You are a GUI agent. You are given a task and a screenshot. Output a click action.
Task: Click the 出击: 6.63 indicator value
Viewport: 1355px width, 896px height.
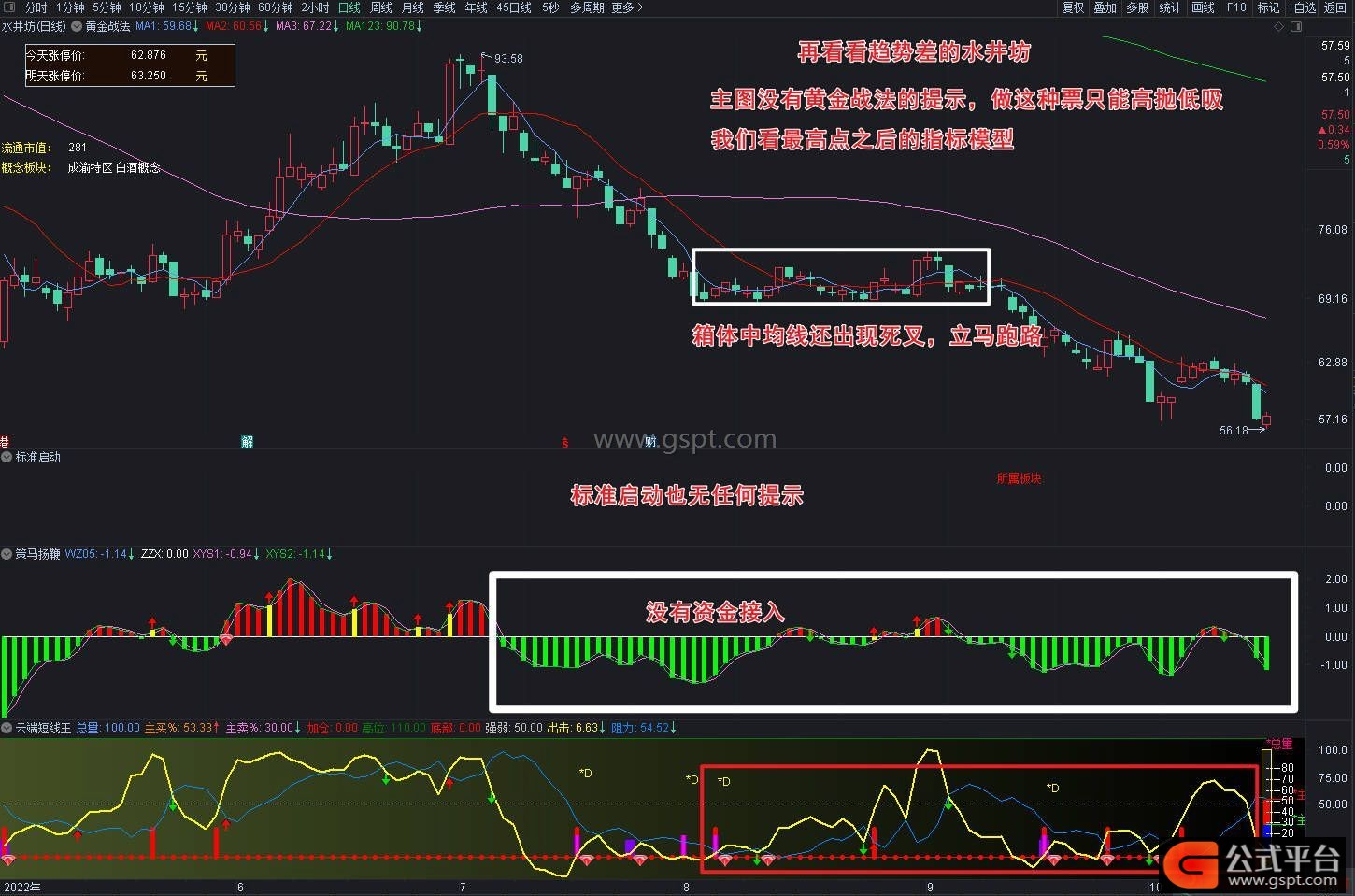(x=577, y=728)
